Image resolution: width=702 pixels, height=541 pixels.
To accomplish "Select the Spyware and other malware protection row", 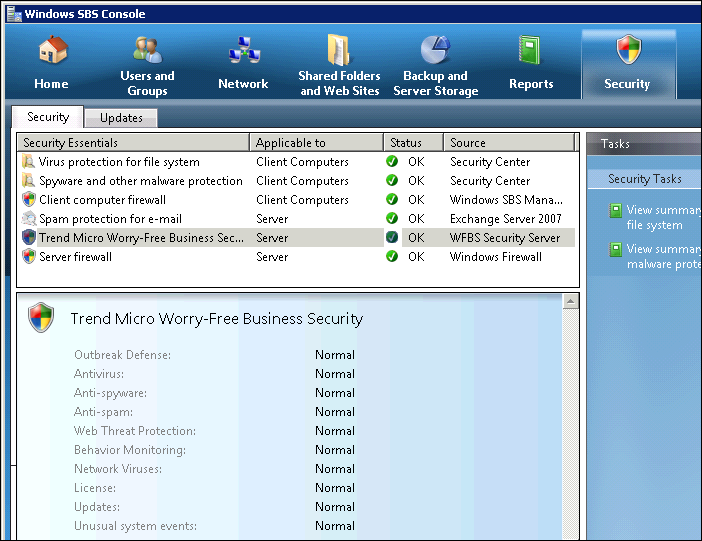I will click(x=298, y=180).
